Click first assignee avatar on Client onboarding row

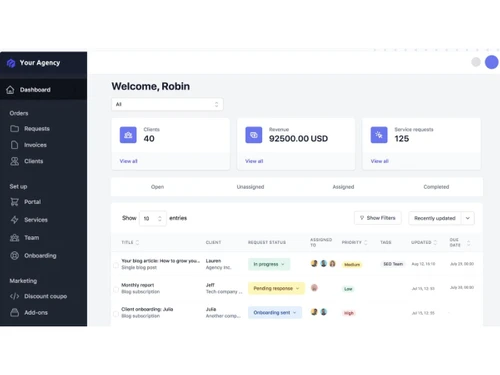pos(314,312)
